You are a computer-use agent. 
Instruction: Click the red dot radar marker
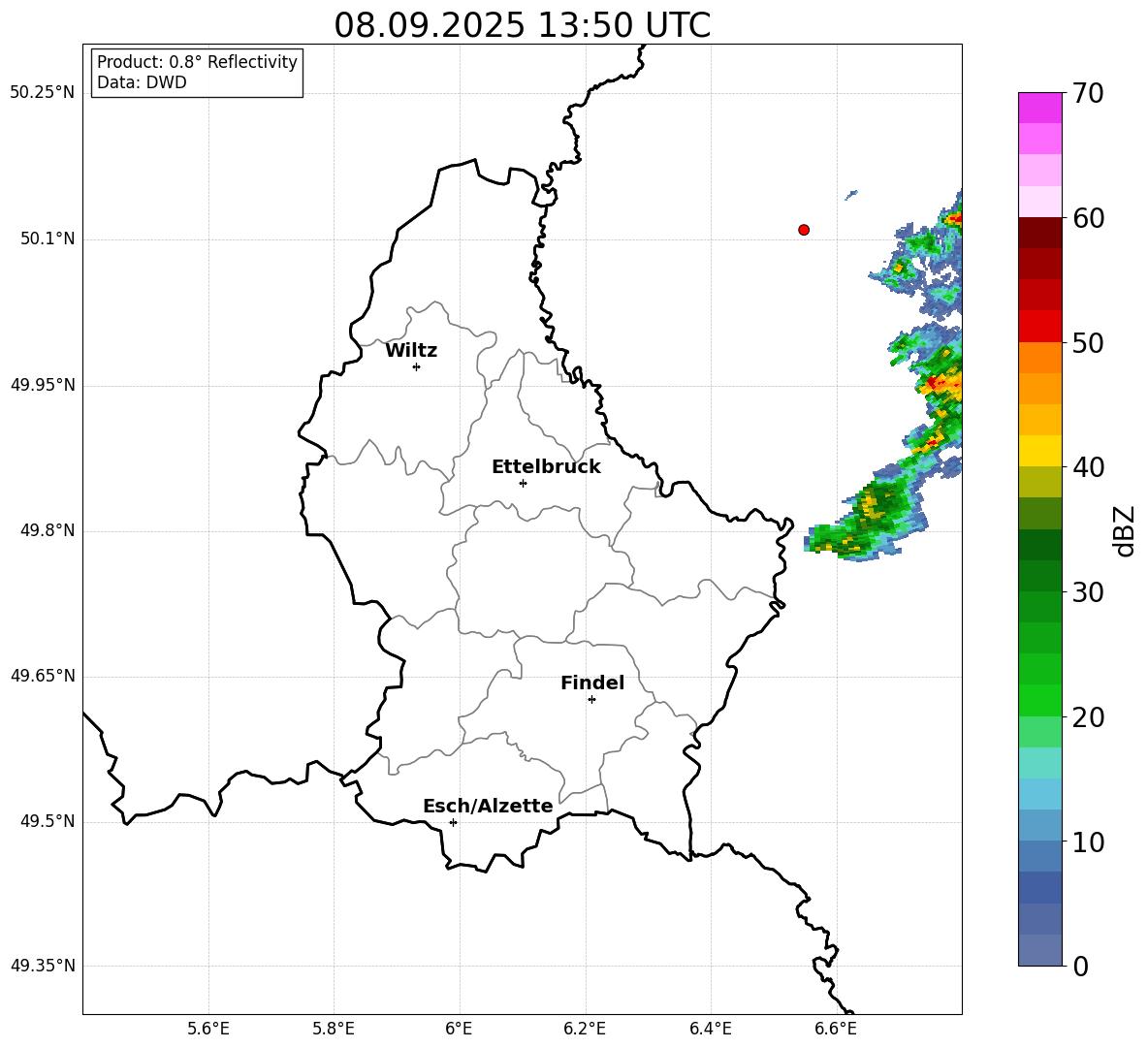click(x=804, y=230)
